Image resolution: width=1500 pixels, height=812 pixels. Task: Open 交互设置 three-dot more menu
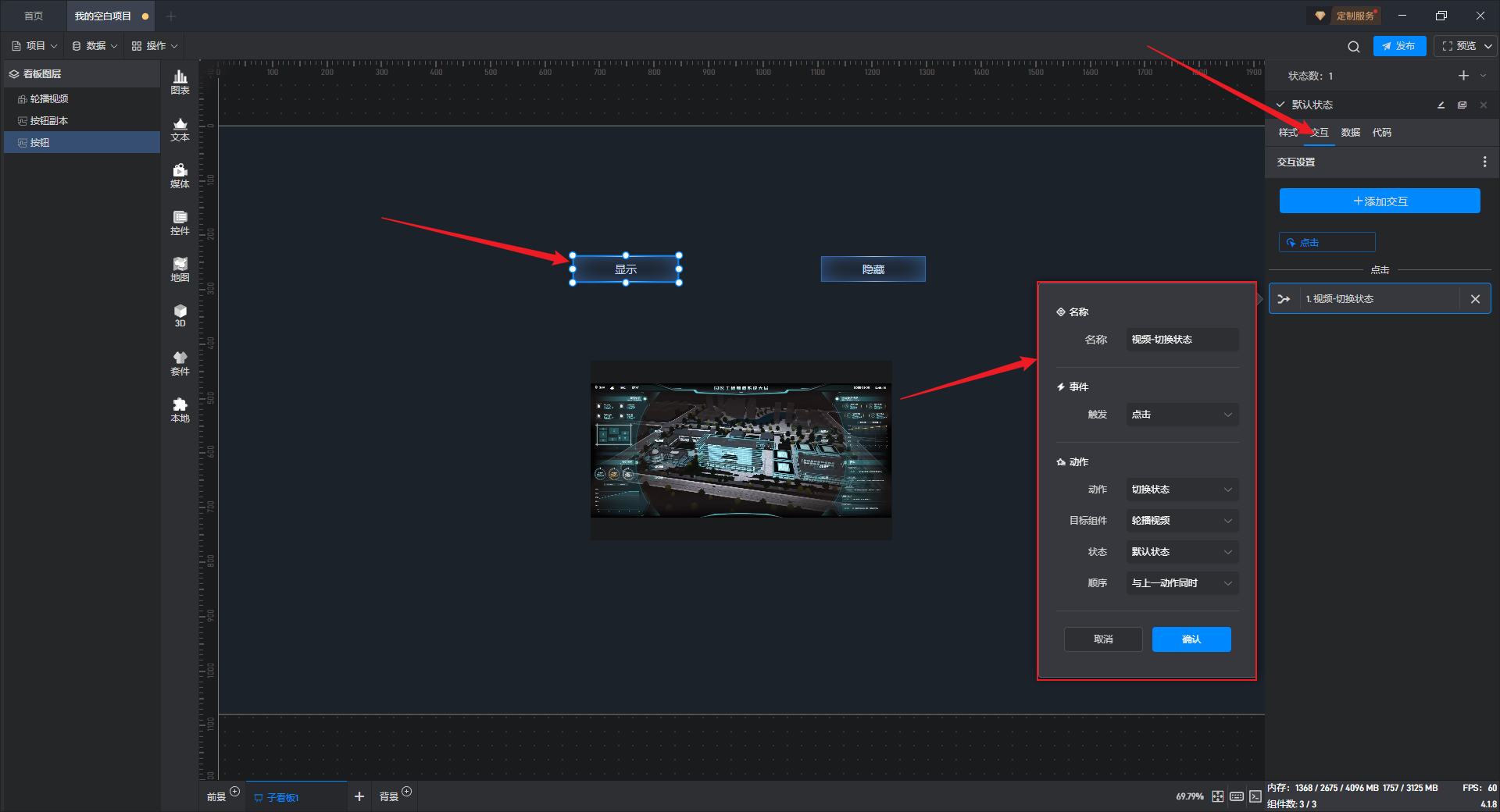pos(1484,162)
